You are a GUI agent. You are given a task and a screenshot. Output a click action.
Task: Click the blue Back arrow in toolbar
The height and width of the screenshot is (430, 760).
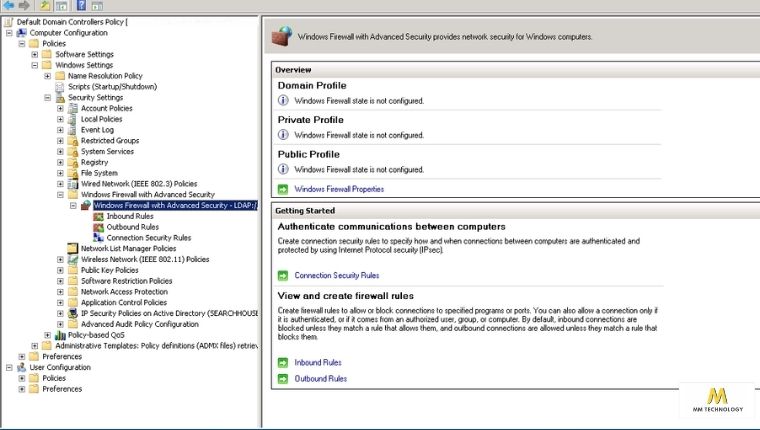click(x=8, y=5)
